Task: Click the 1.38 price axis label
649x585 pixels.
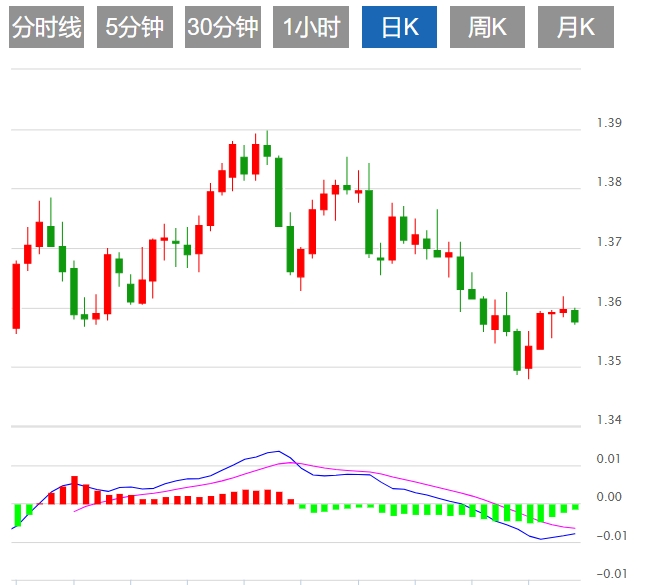Action: pos(609,182)
